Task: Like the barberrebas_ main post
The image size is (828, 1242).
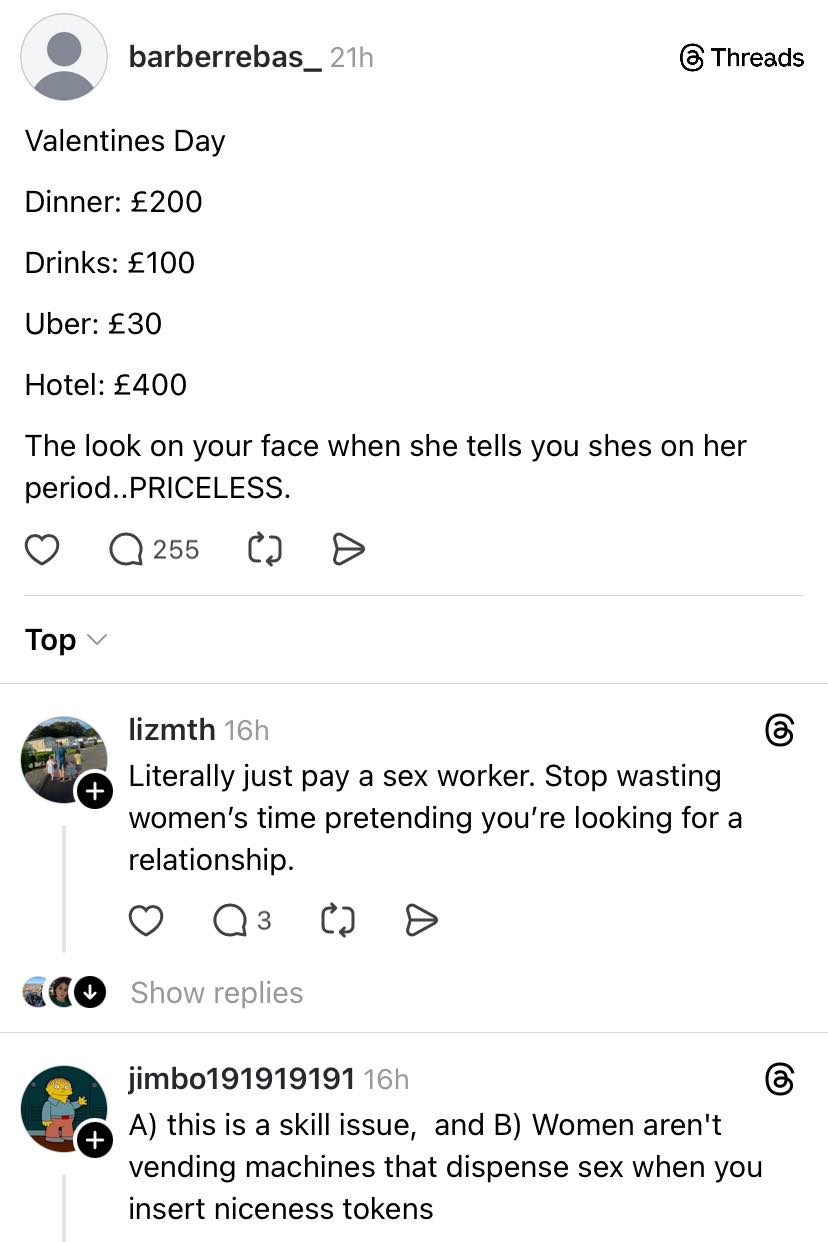Action: pos(41,549)
